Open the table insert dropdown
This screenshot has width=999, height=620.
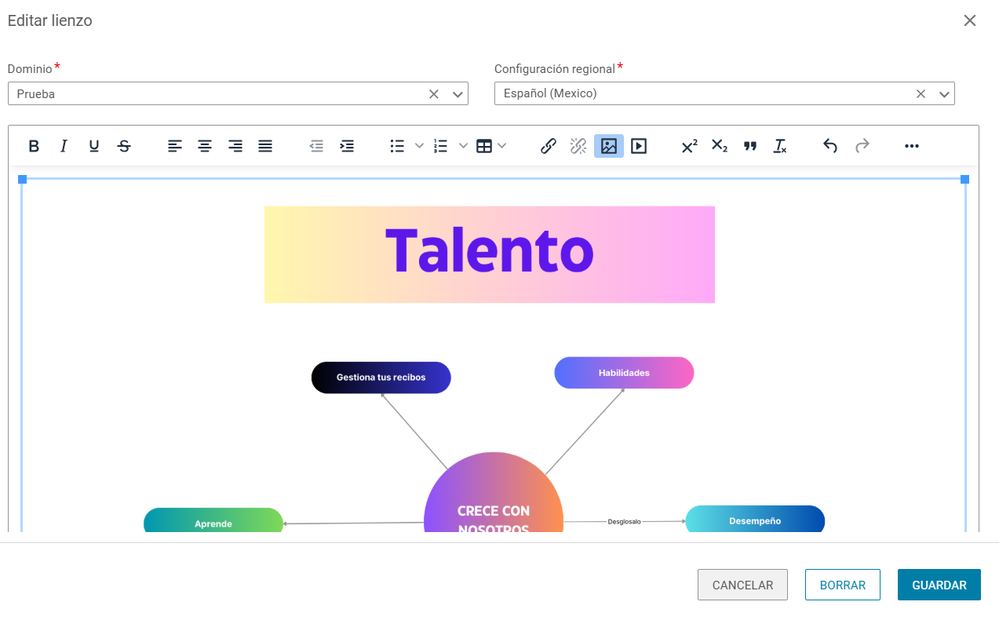point(502,146)
